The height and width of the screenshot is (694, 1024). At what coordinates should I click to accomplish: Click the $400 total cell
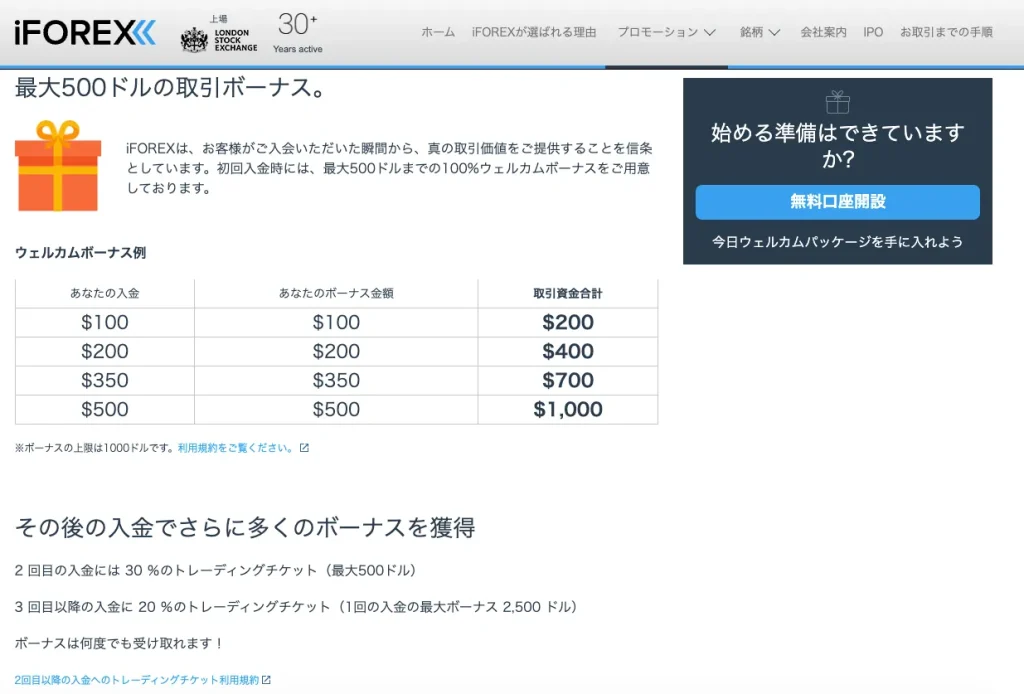[568, 351]
